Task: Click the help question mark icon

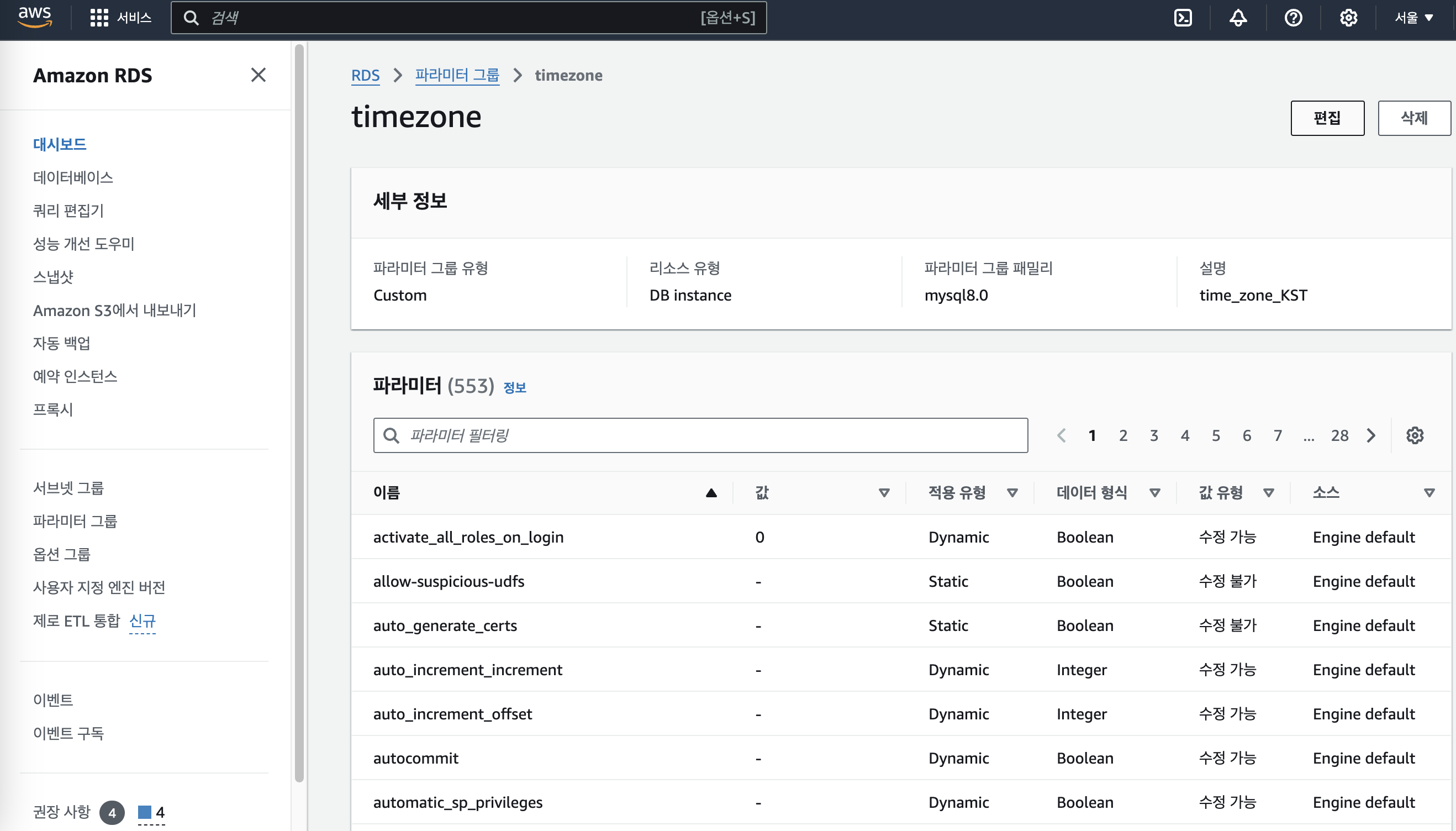Action: (1293, 18)
